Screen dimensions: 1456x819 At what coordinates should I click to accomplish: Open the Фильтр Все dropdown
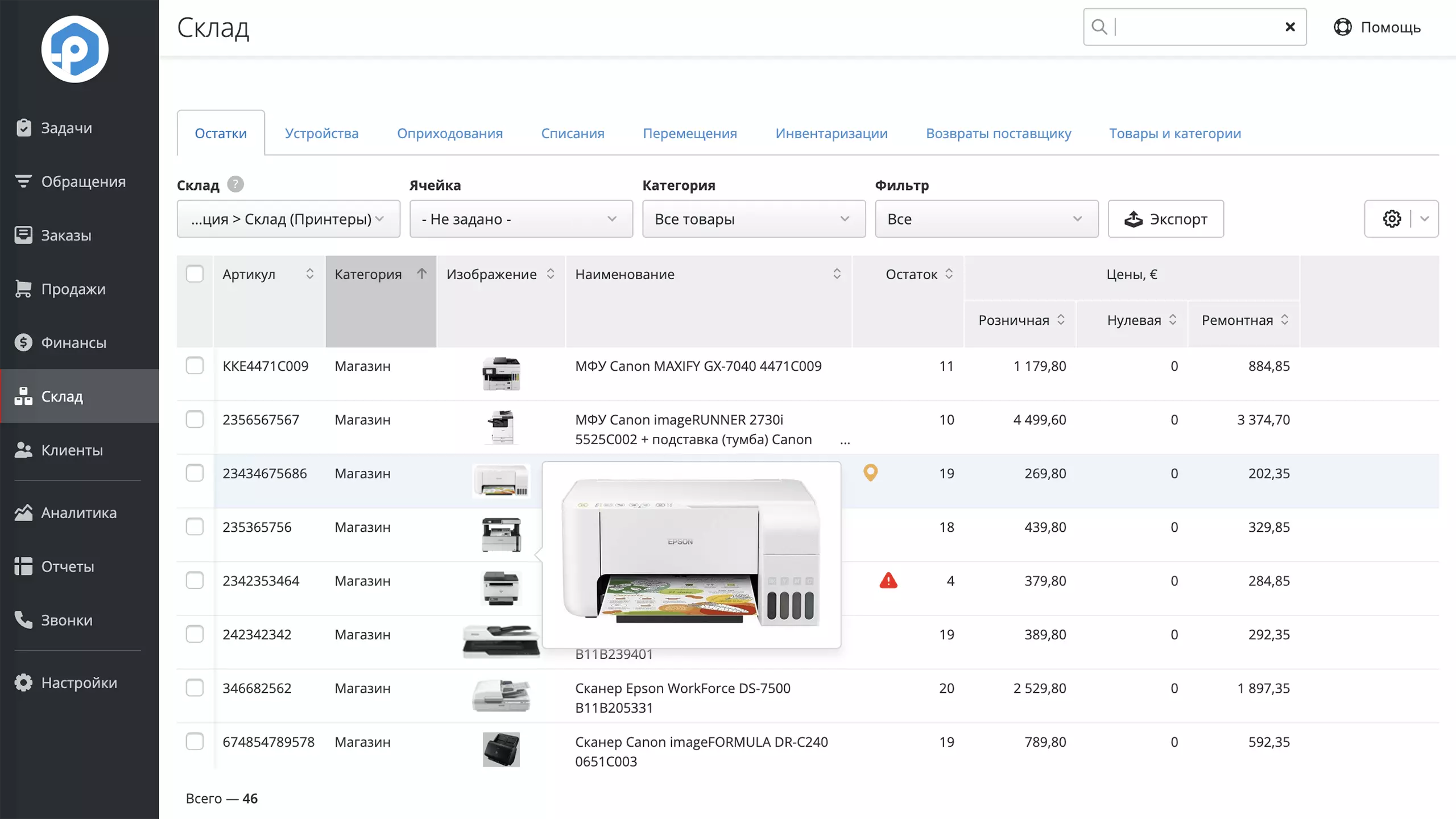(986, 218)
